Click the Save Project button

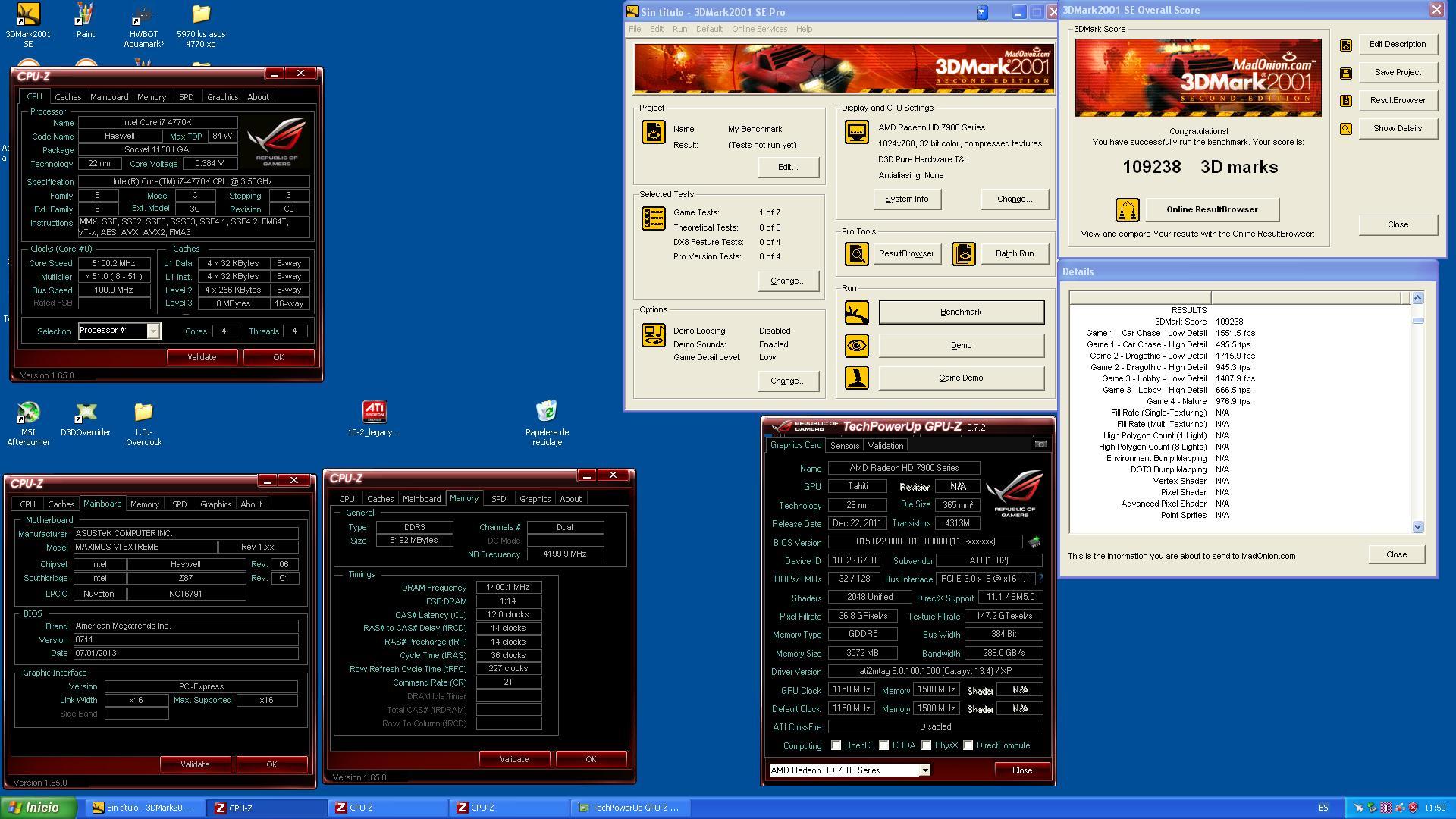click(x=1397, y=72)
